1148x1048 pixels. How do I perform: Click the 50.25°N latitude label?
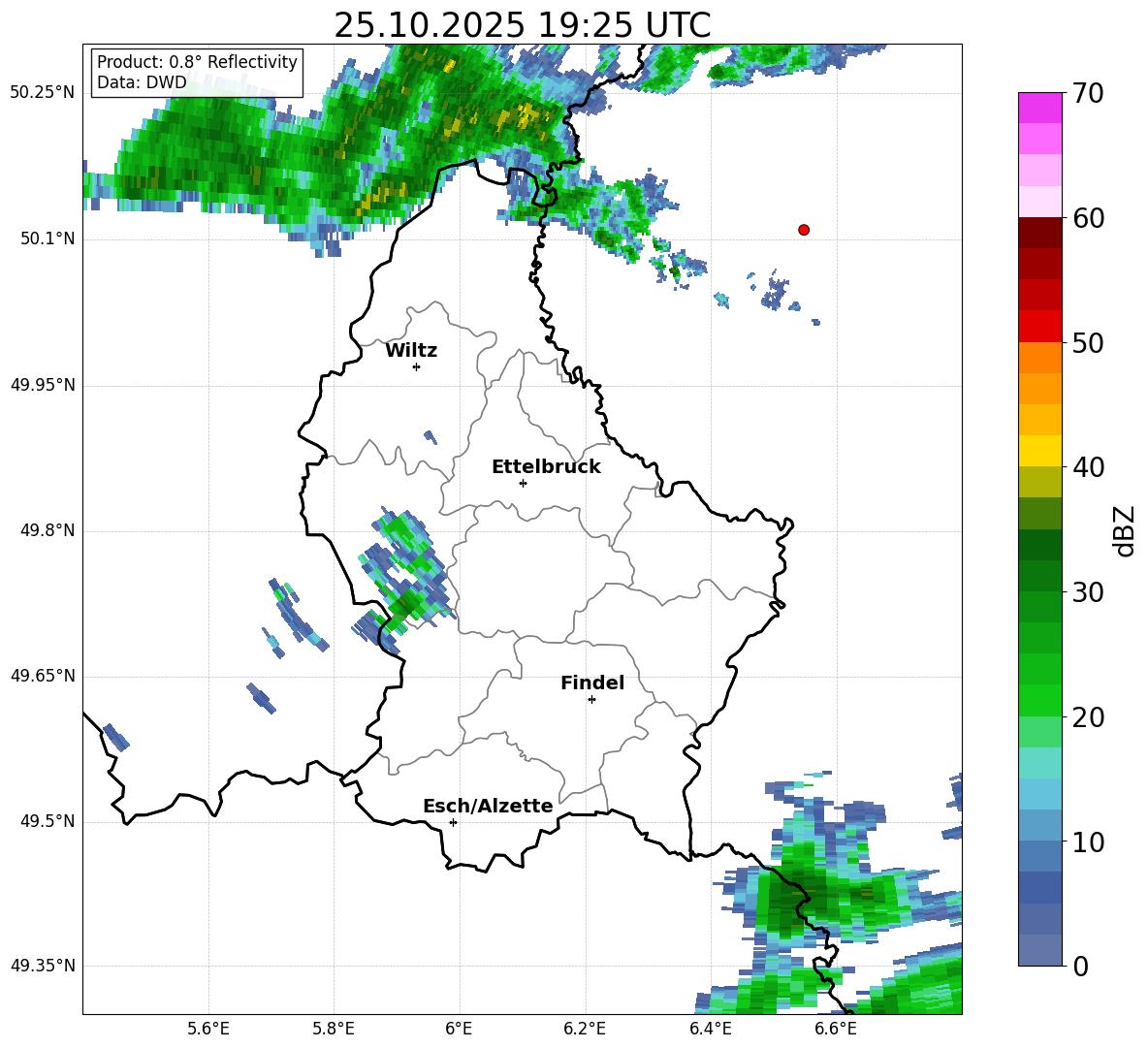[x=43, y=93]
